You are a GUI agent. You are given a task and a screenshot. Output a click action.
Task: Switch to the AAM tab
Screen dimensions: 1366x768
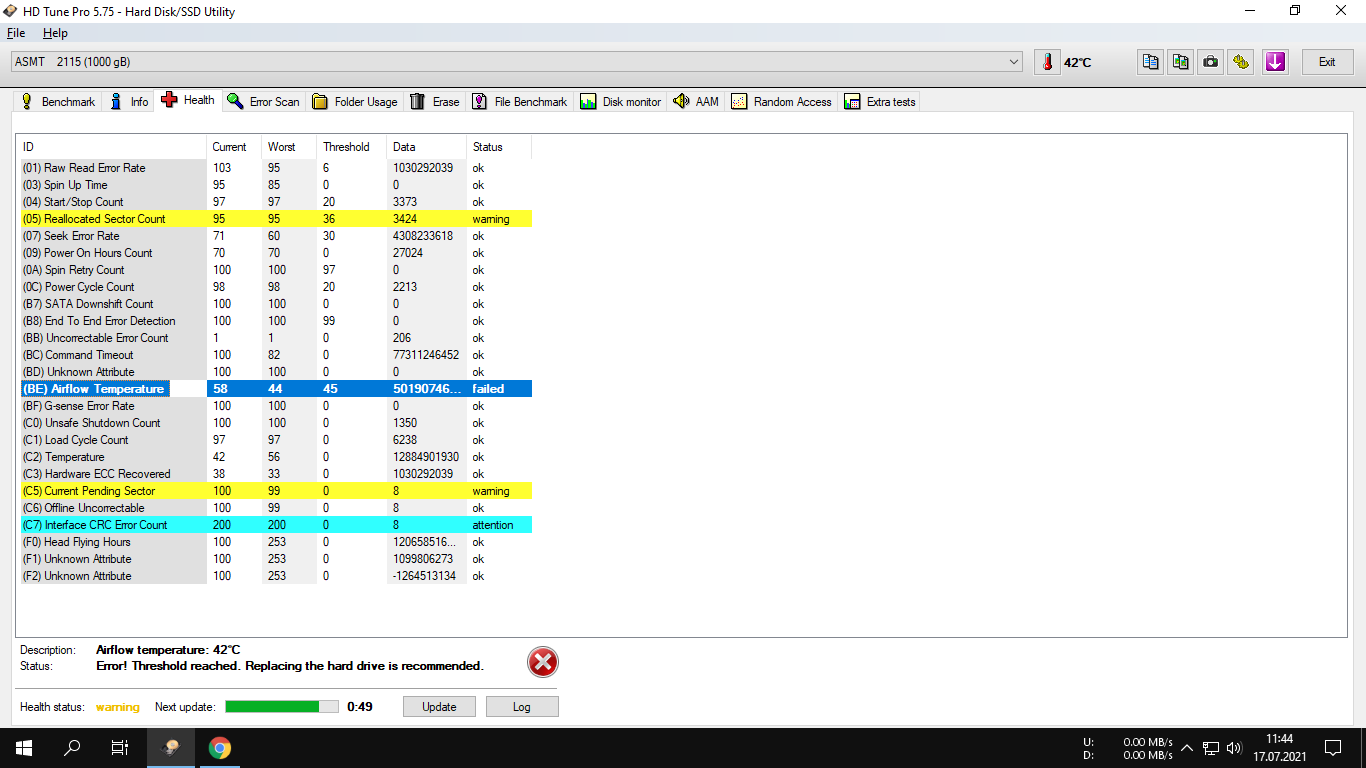coord(696,102)
